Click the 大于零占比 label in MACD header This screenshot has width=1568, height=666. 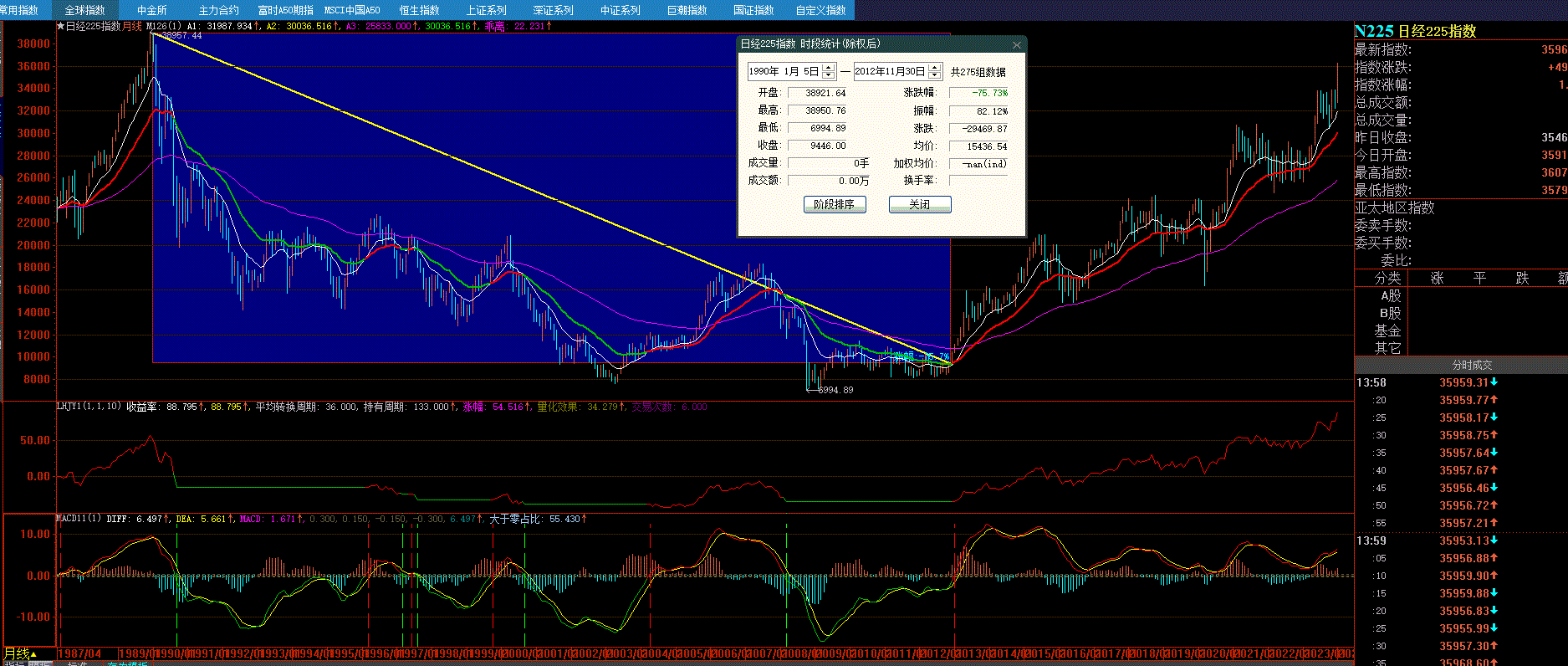tap(517, 519)
